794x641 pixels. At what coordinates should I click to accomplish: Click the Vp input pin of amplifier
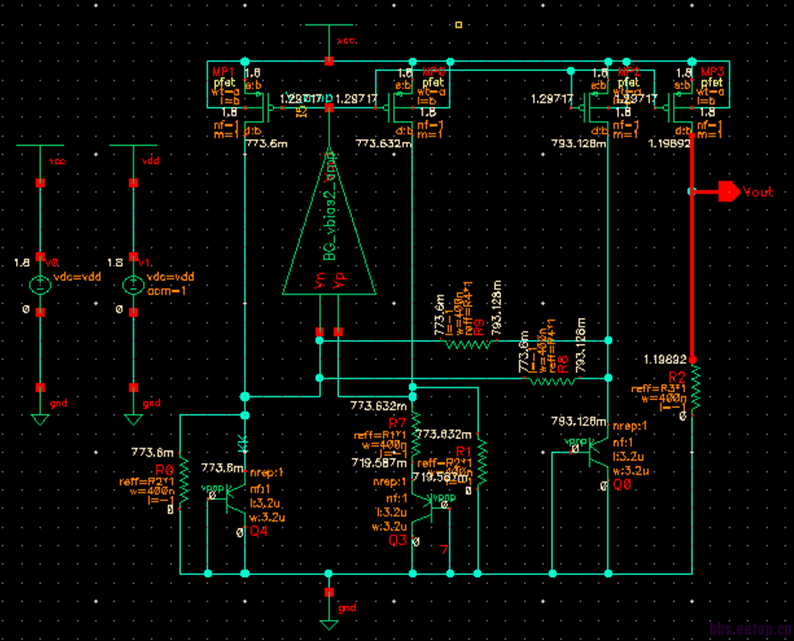338,332
